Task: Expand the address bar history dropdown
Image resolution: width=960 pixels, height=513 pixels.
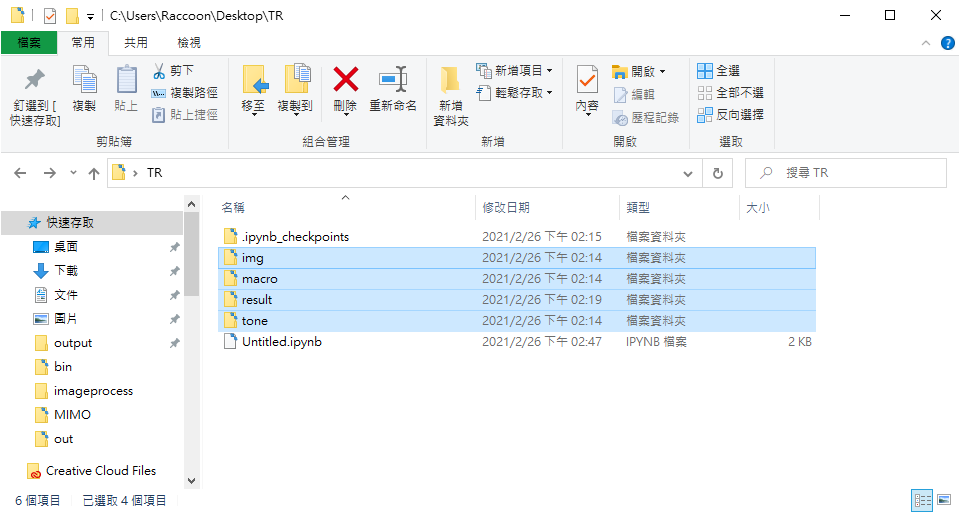Action: (688, 174)
